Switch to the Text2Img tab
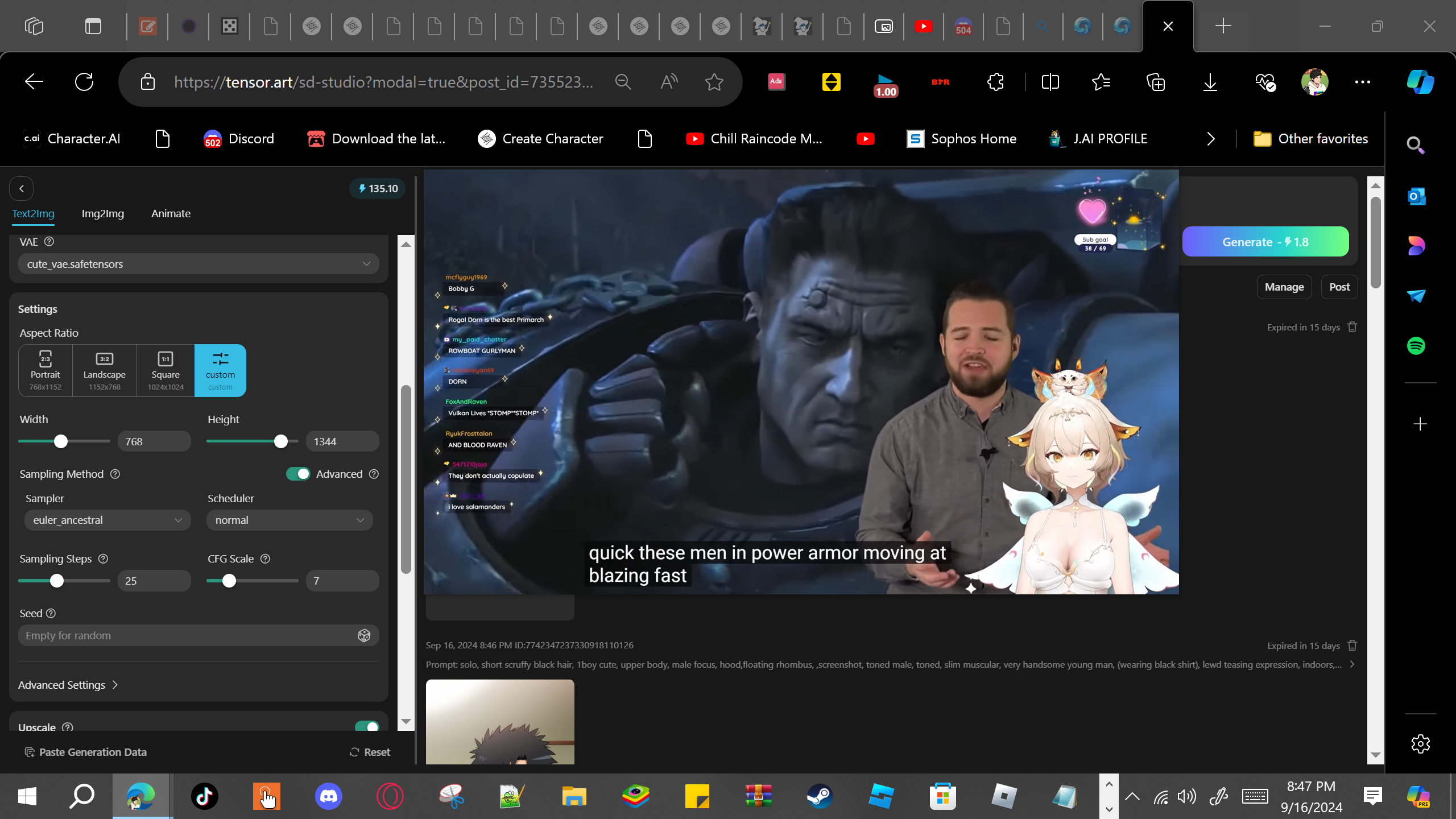This screenshot has width=1456, height=819. [34, 214]
